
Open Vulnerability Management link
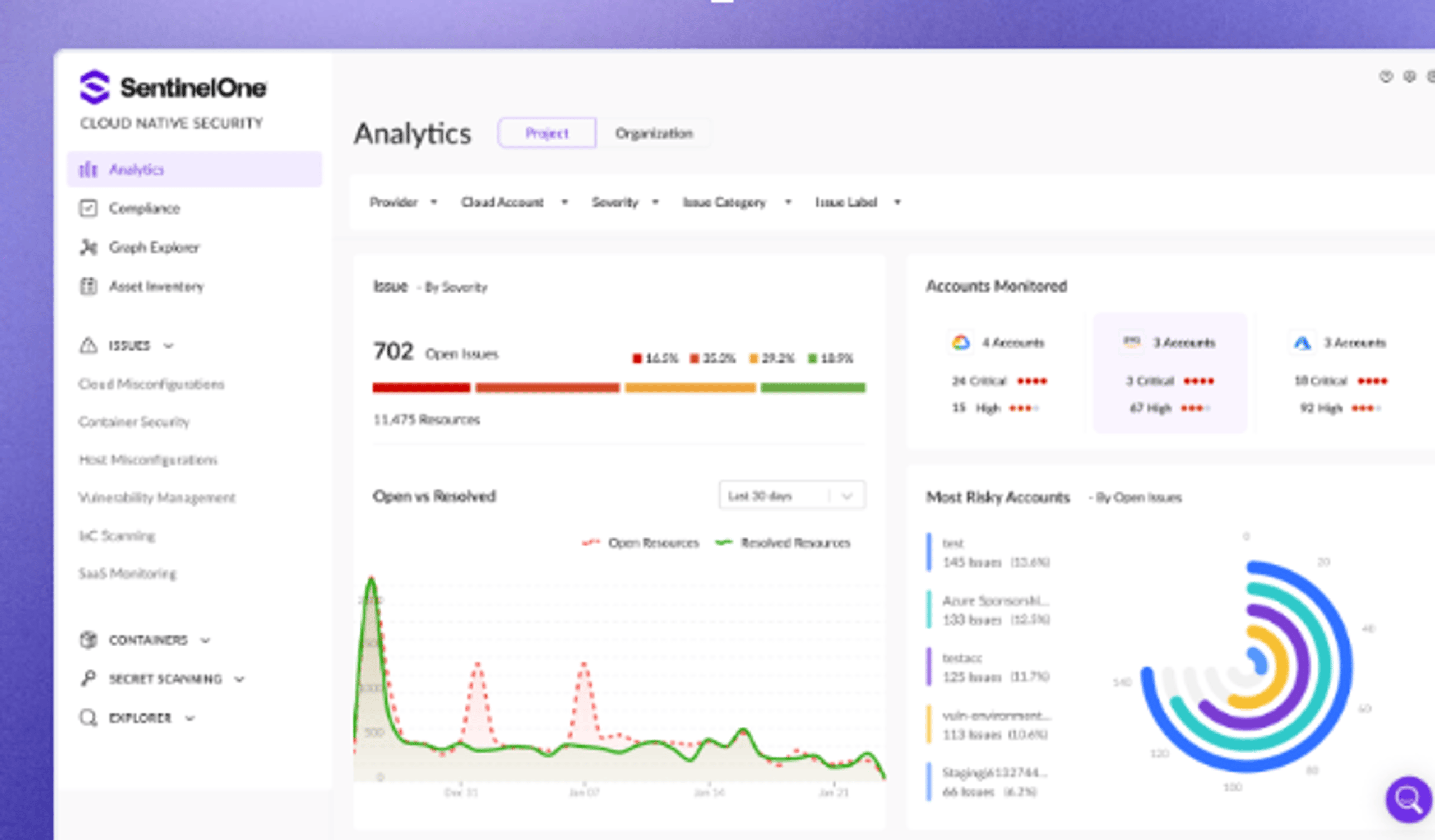pyautogui.click(x=157, y=498)
